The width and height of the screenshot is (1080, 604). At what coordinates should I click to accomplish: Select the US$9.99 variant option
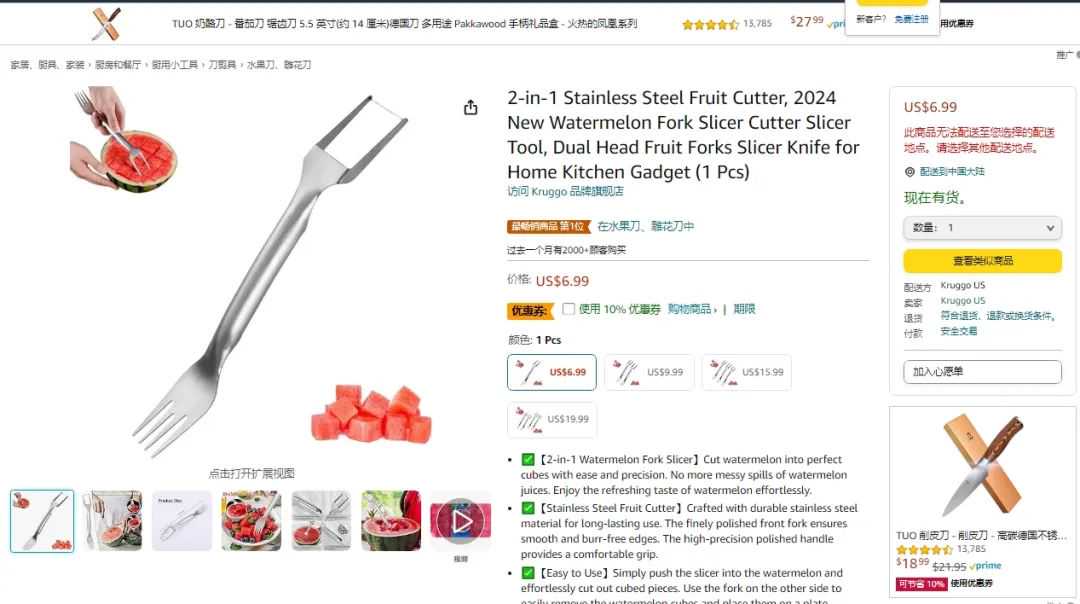649,373
